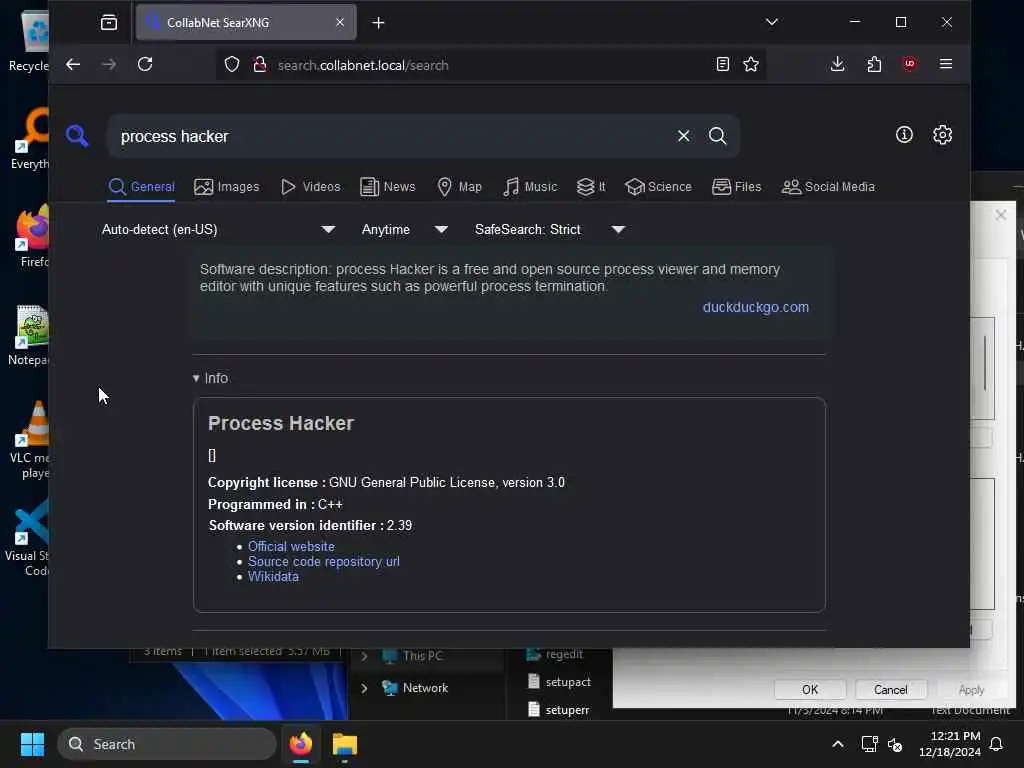Viewport: 1024px width, 768px height.
Task: Open SearXNG preferences gear
Action: click(x=942, y=135)
